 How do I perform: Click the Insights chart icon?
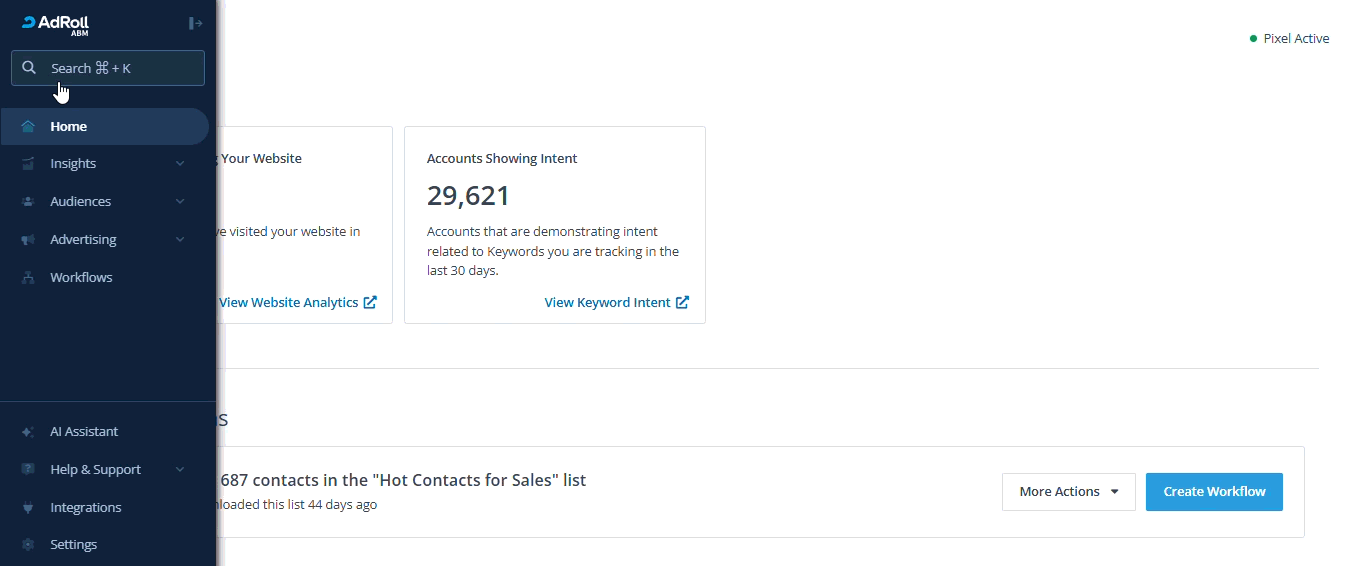28,164
